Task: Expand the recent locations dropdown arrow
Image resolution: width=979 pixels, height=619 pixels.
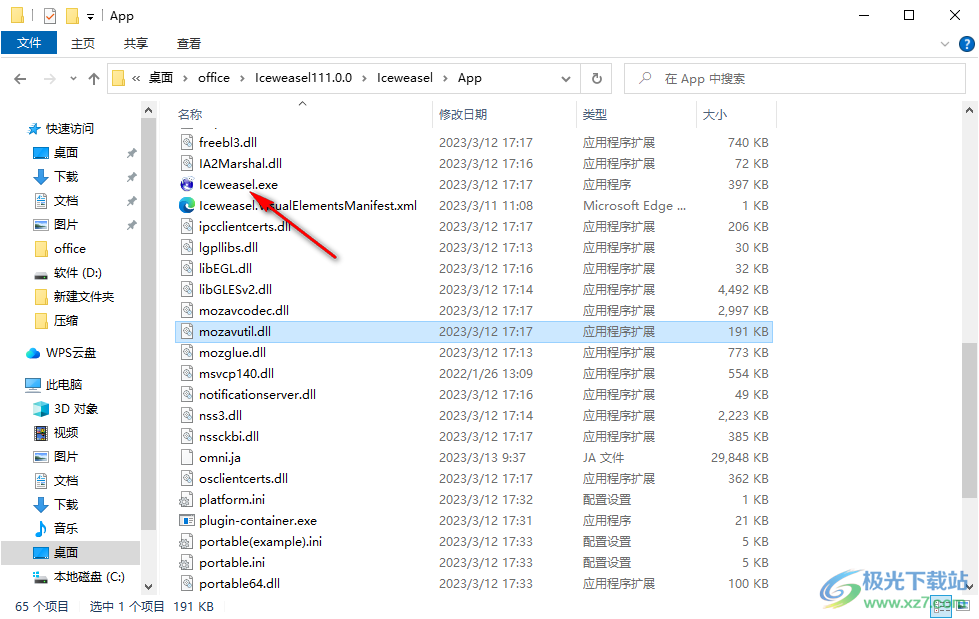Action: point(74,79)
